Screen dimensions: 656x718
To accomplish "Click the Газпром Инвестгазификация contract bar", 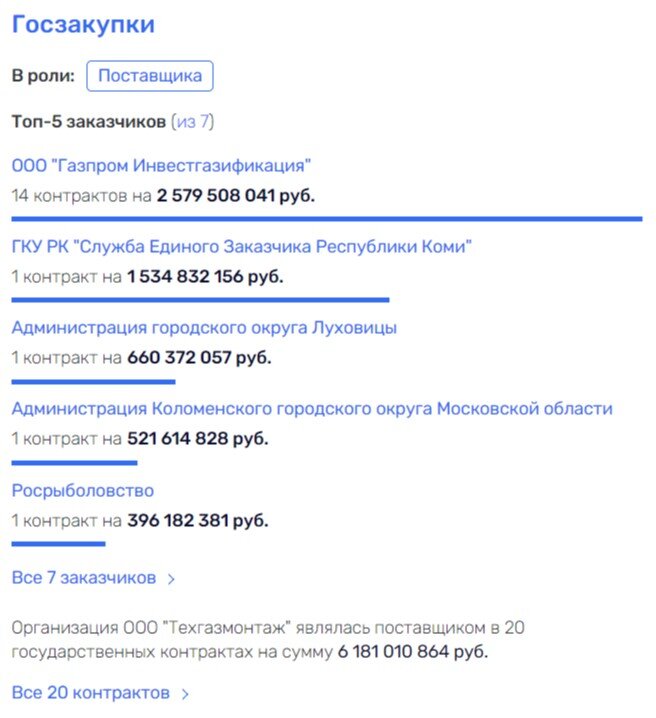I will (x=327, y=219).
